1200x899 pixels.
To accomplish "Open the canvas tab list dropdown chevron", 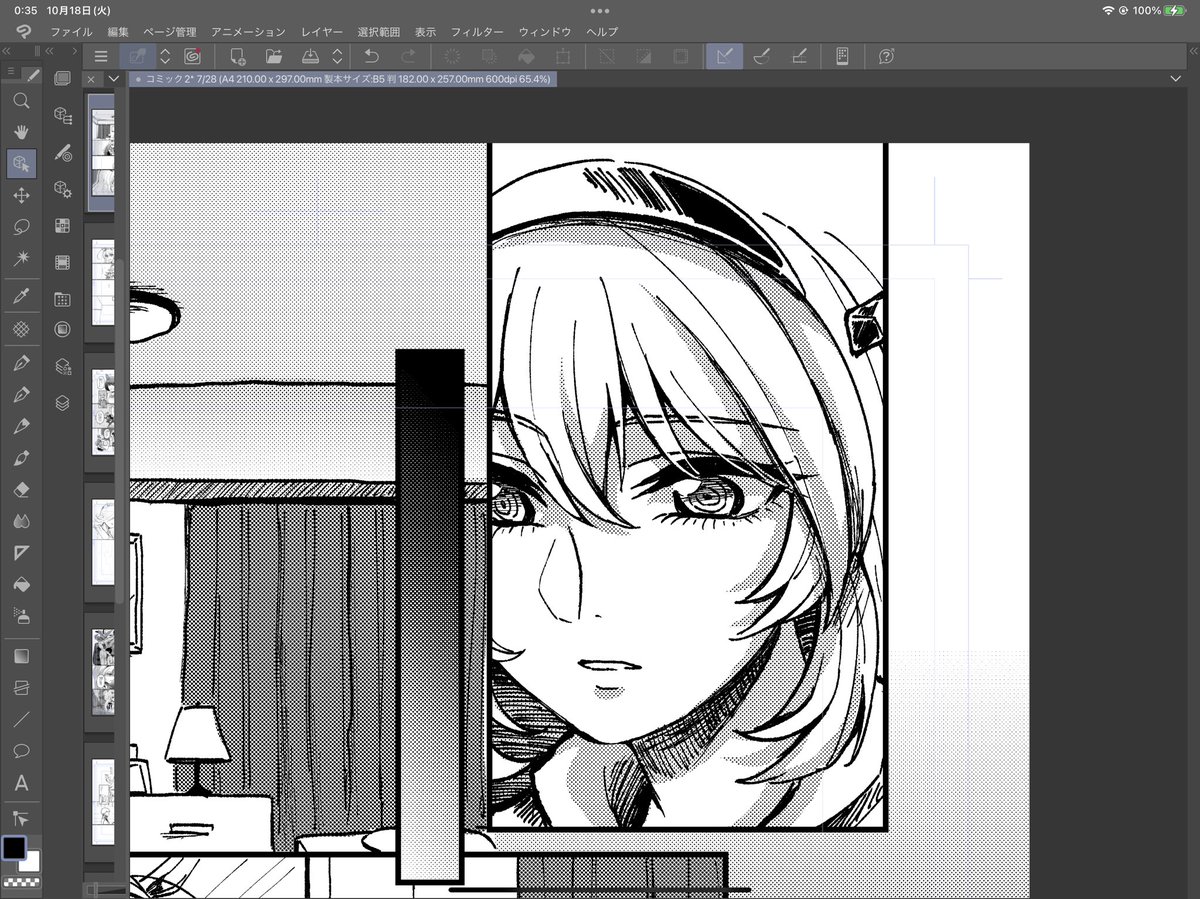I will pos(113,79).
